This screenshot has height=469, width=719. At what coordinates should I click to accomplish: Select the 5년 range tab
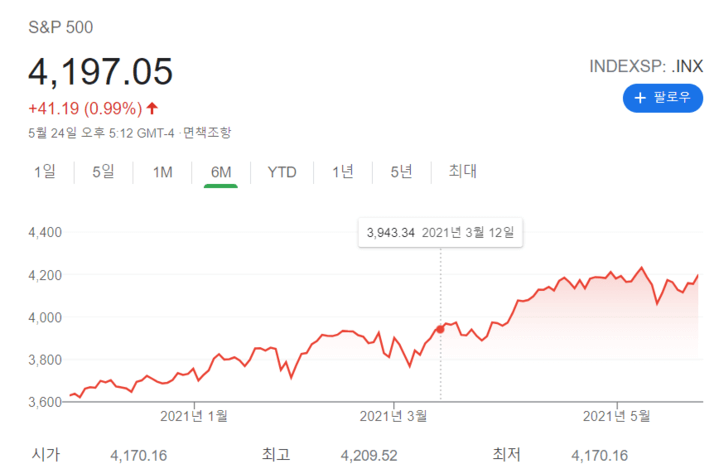pos(401,172)
